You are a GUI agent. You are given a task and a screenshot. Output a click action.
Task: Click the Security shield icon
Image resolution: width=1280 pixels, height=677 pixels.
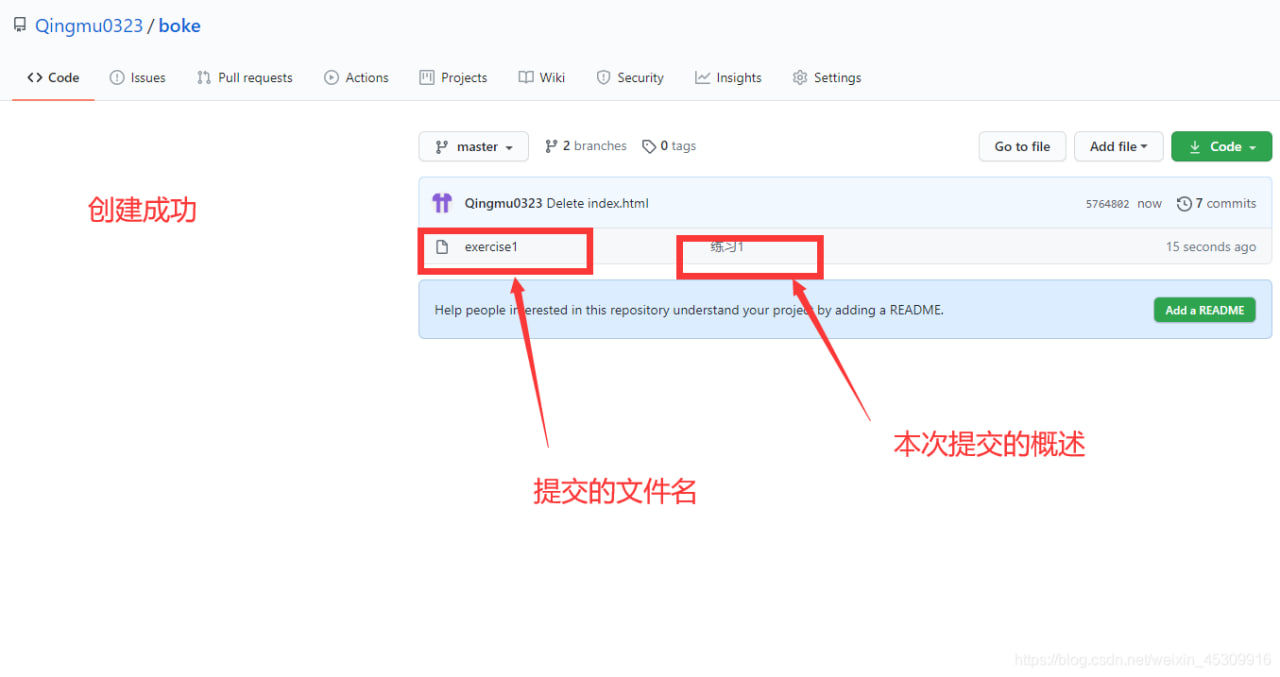(603, 77)
